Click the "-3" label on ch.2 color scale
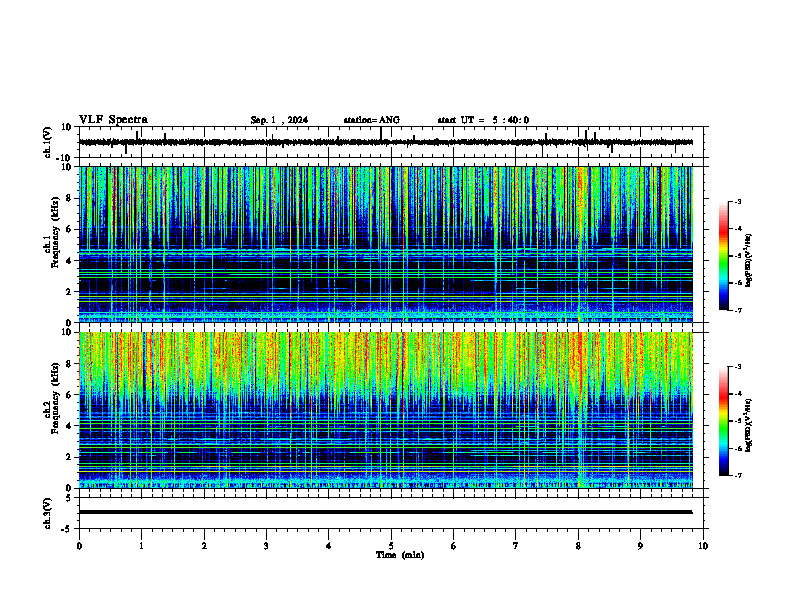The height and width of the screenshot is (612, 792). 738,367
